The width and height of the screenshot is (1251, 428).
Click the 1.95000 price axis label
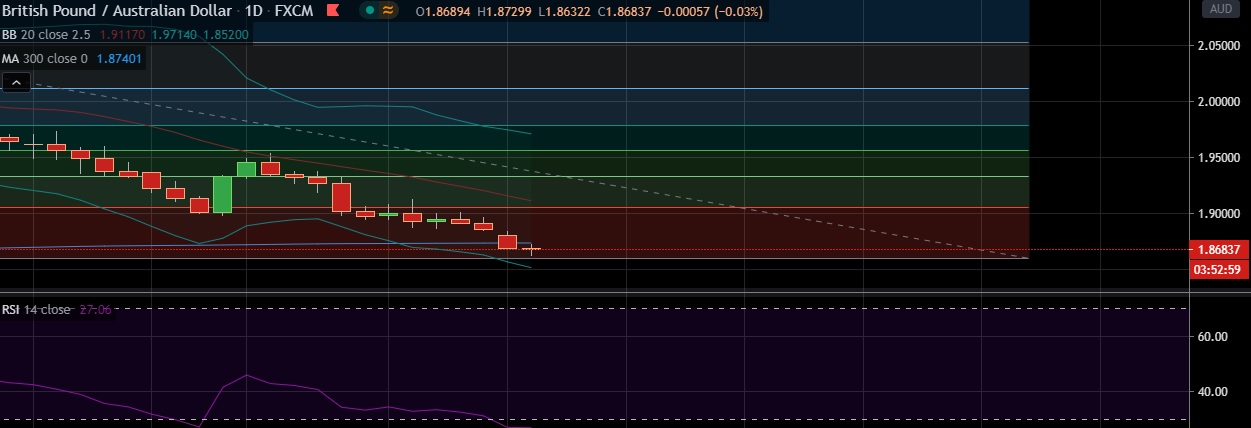[1218, 158]
